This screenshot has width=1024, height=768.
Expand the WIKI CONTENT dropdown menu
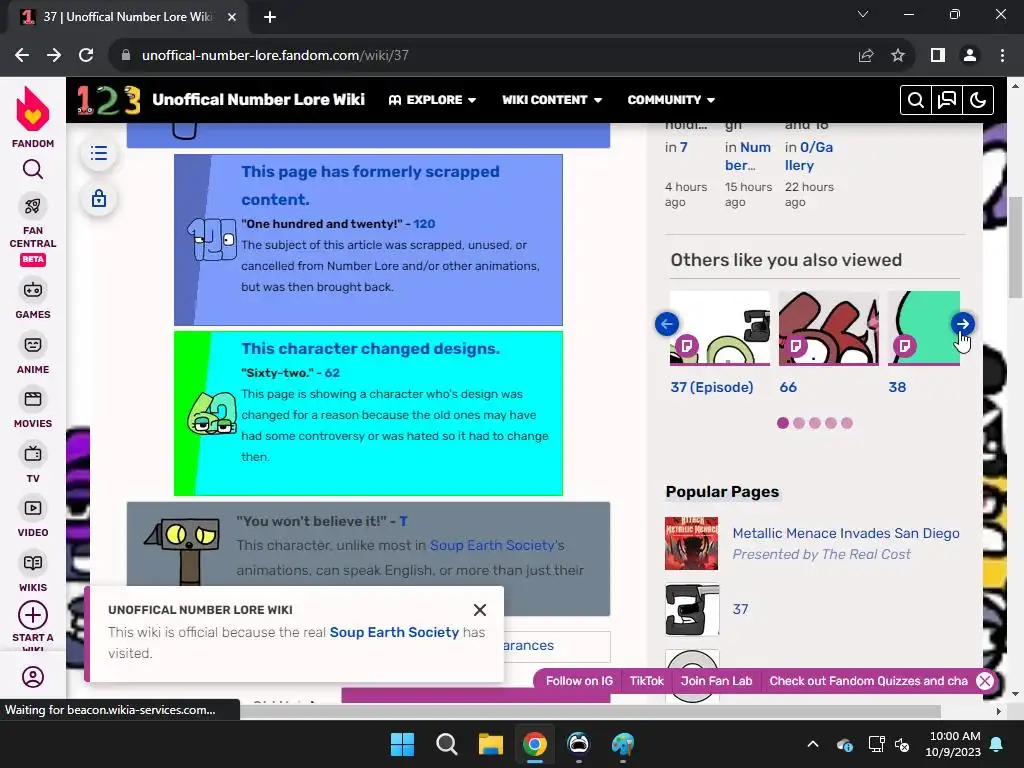[552, 100]
